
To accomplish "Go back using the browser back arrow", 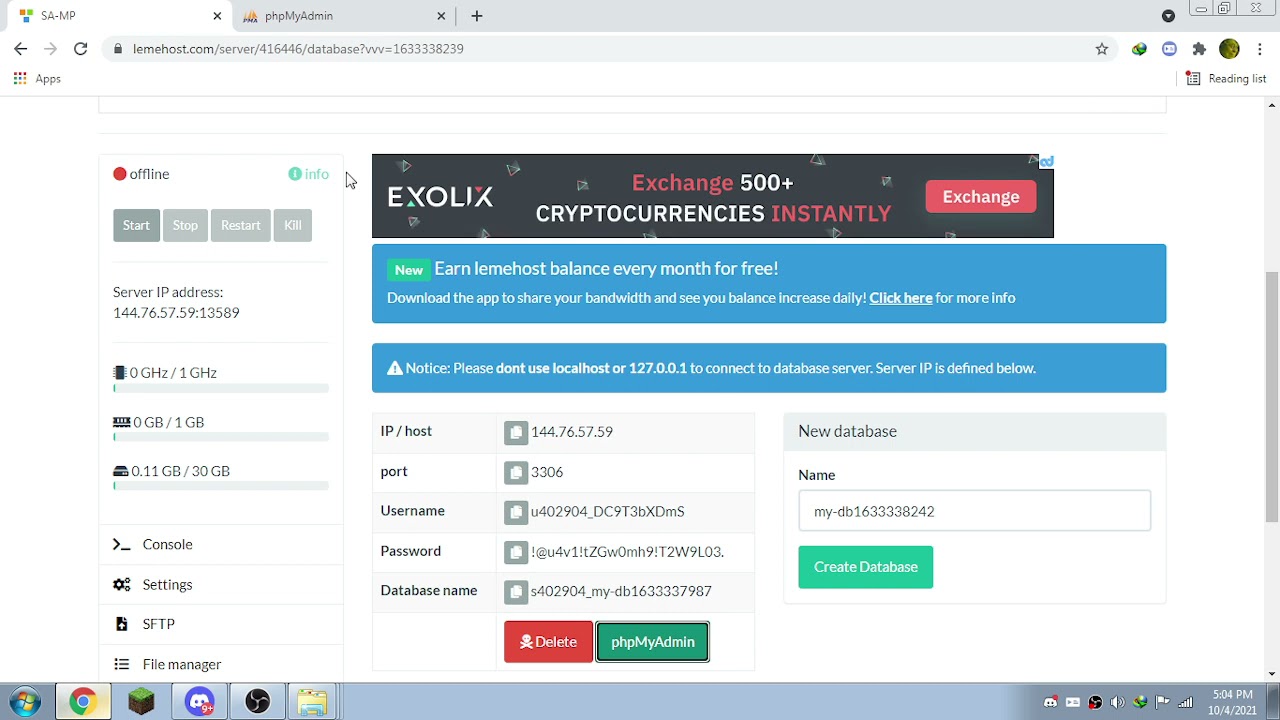I will coord(21,49).
